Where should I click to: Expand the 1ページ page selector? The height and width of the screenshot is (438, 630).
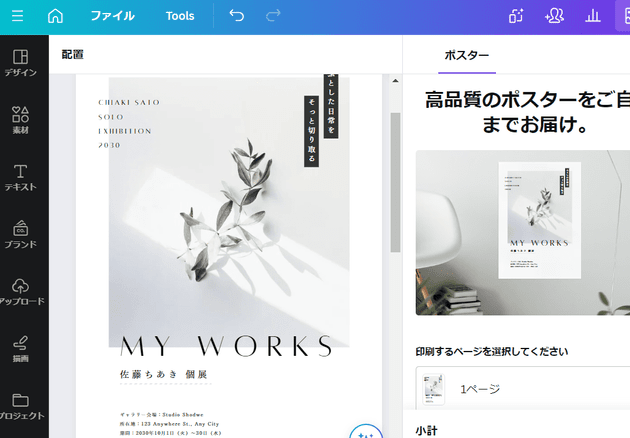pyautogui.click(x=522, y=389)
